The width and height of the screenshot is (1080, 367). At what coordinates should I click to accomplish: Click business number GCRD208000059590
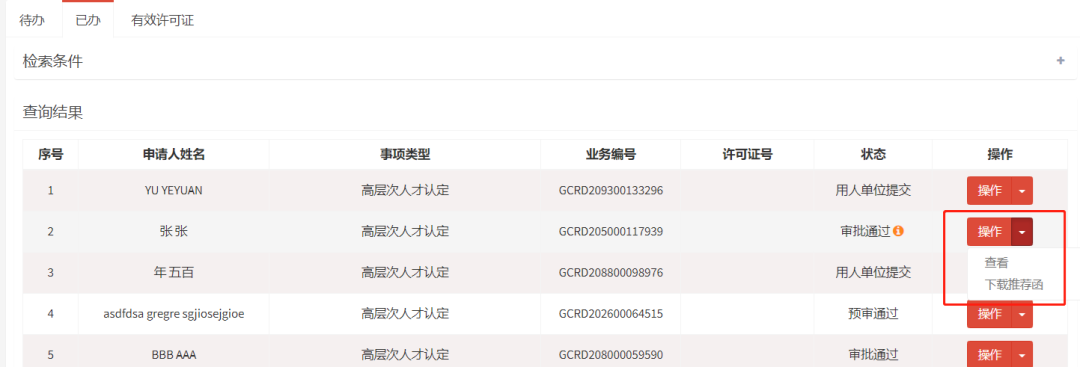[x=611, y=355]
